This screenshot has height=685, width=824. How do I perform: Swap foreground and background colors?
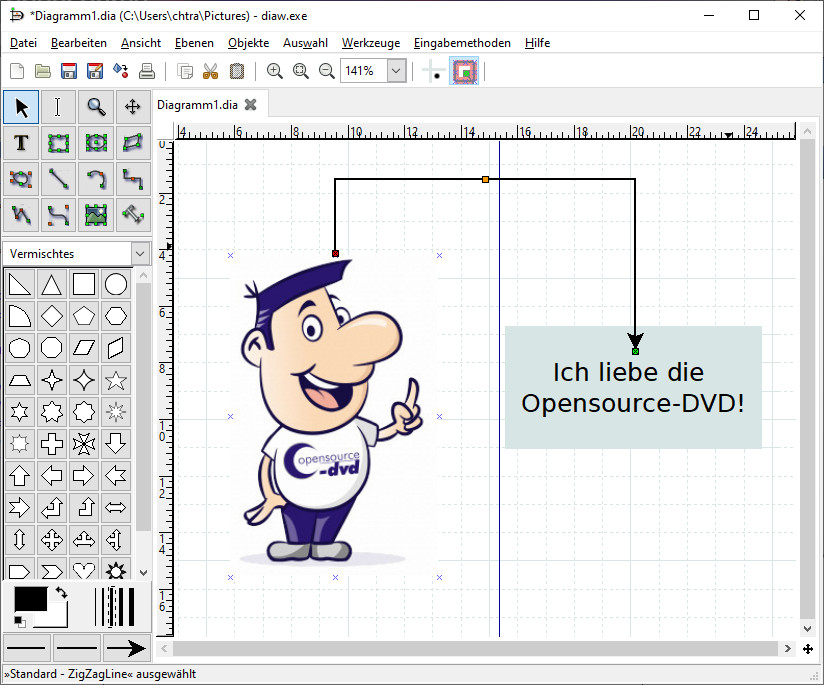pyautogui.click(x=61, y=593)
